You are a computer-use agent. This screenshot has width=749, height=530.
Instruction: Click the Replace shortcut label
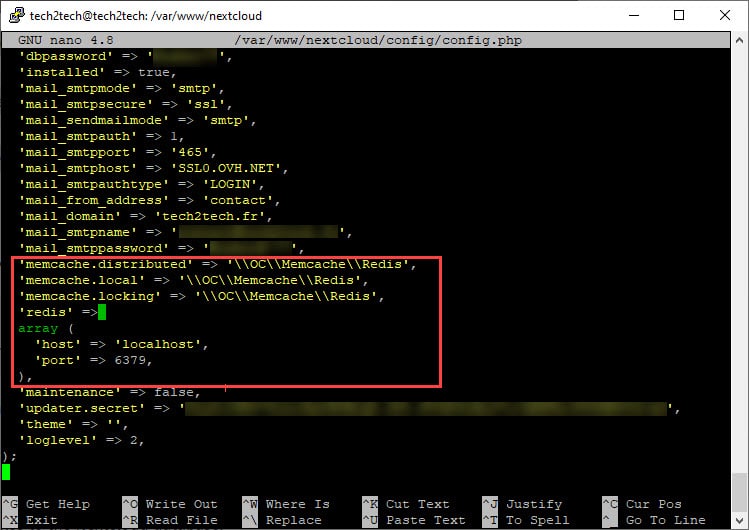click(293, 520)
